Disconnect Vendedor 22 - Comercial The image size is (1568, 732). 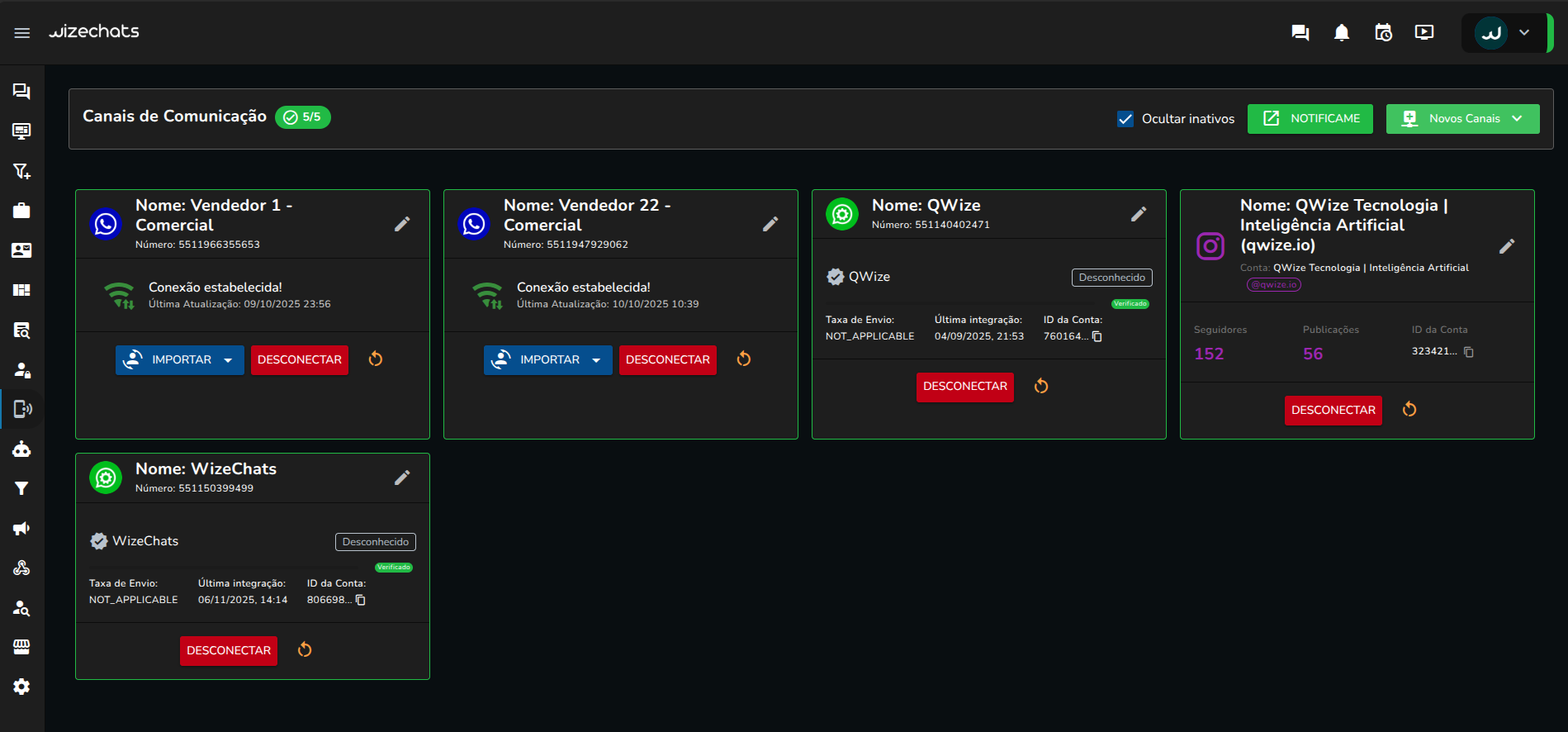point(668,360)
